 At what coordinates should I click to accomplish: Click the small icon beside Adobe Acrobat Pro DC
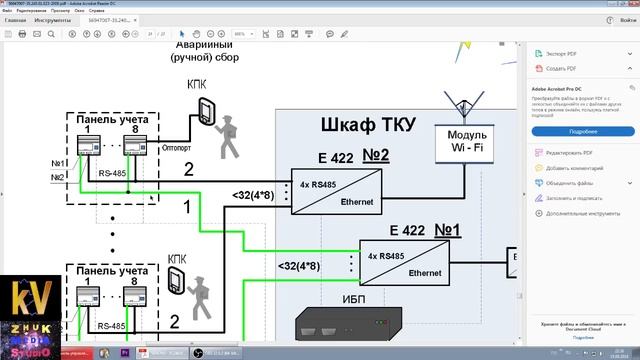pyautogui.click(x=632, y=88)
